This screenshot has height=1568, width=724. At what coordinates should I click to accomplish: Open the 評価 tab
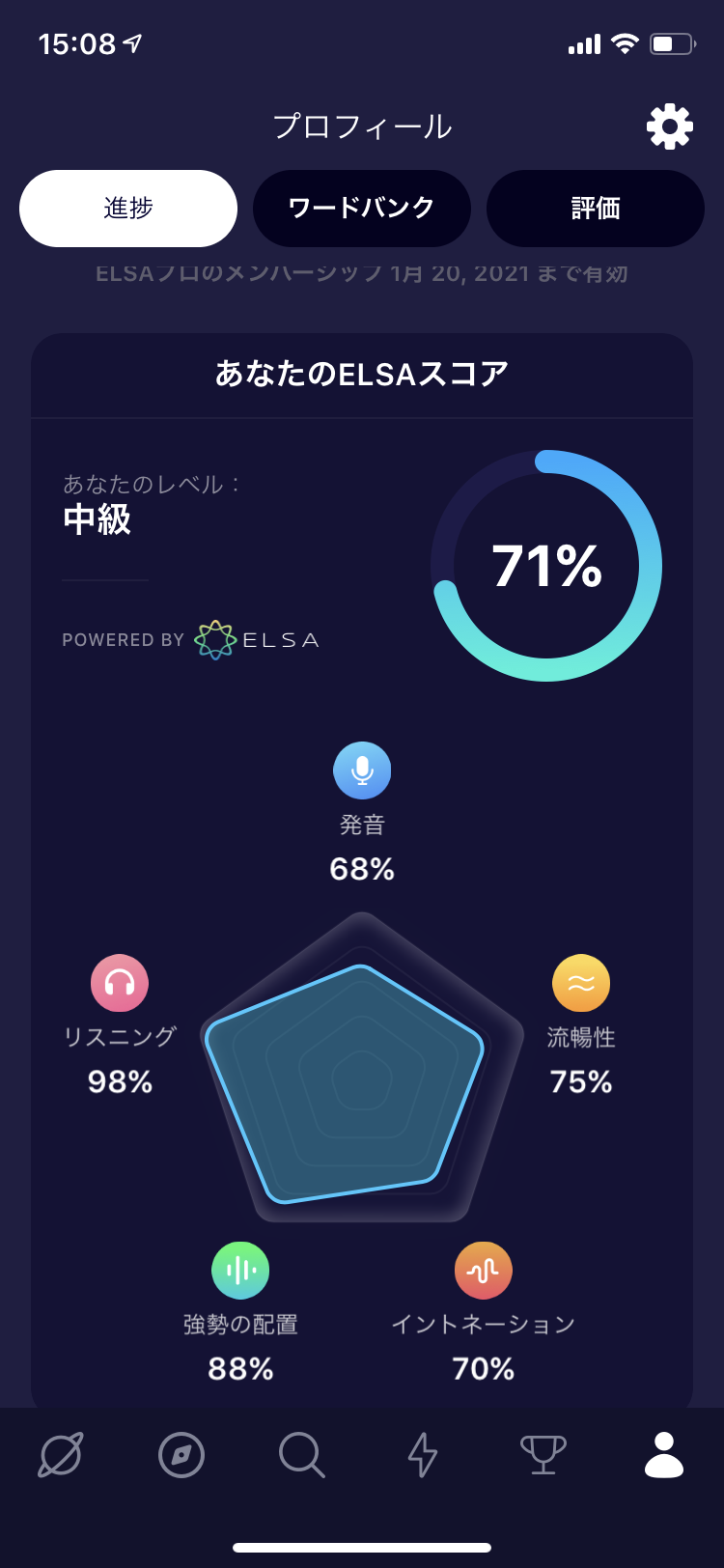pos(596,208)
